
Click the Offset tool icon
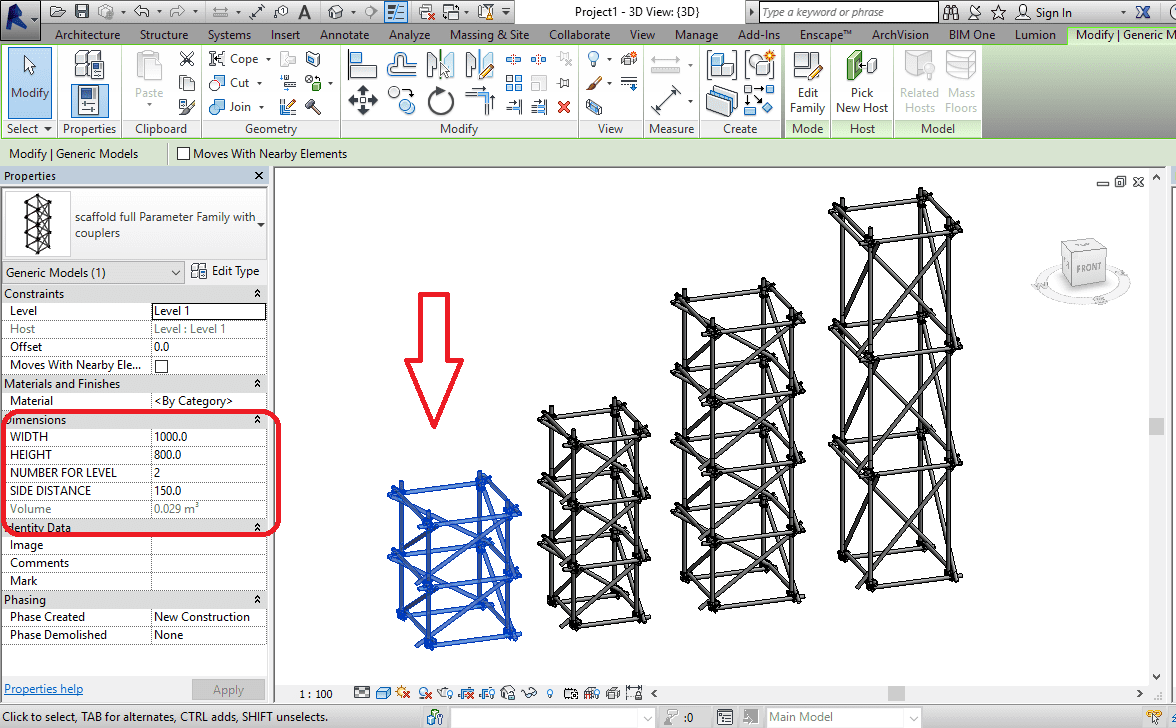click(x=402, y=64)
